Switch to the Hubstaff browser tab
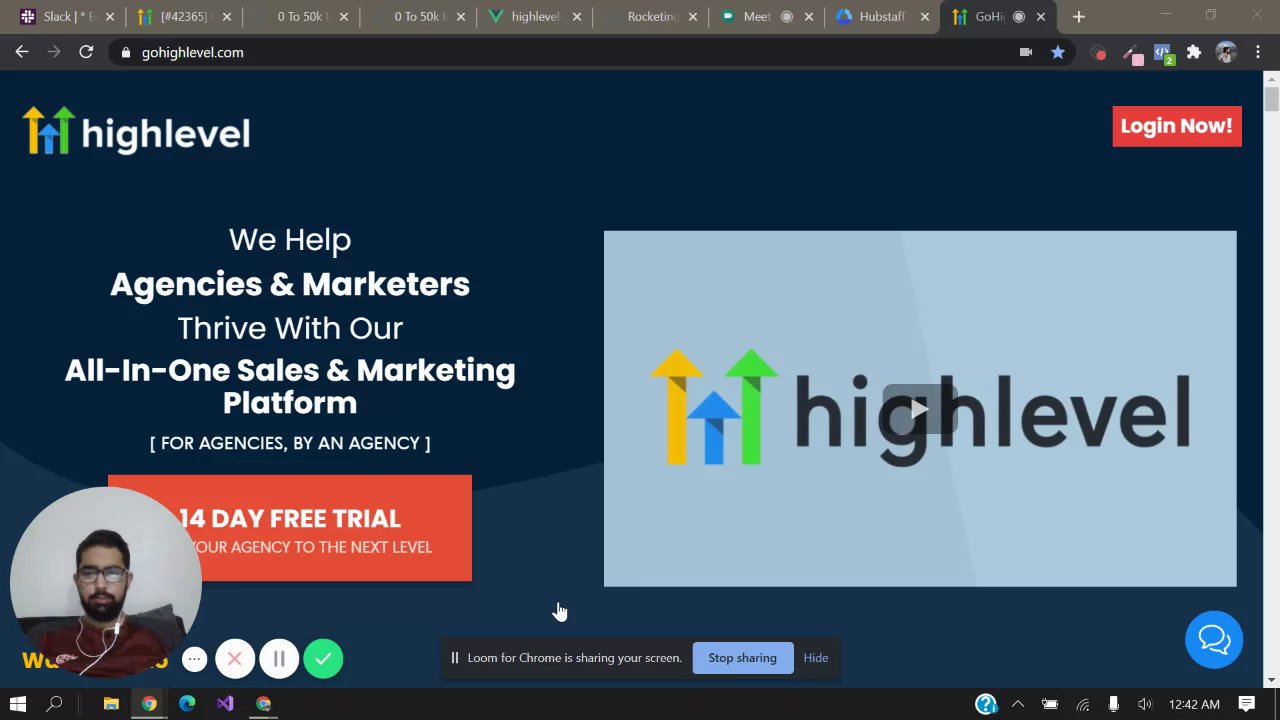1280x720 pixels. click(x=882, y=17)
